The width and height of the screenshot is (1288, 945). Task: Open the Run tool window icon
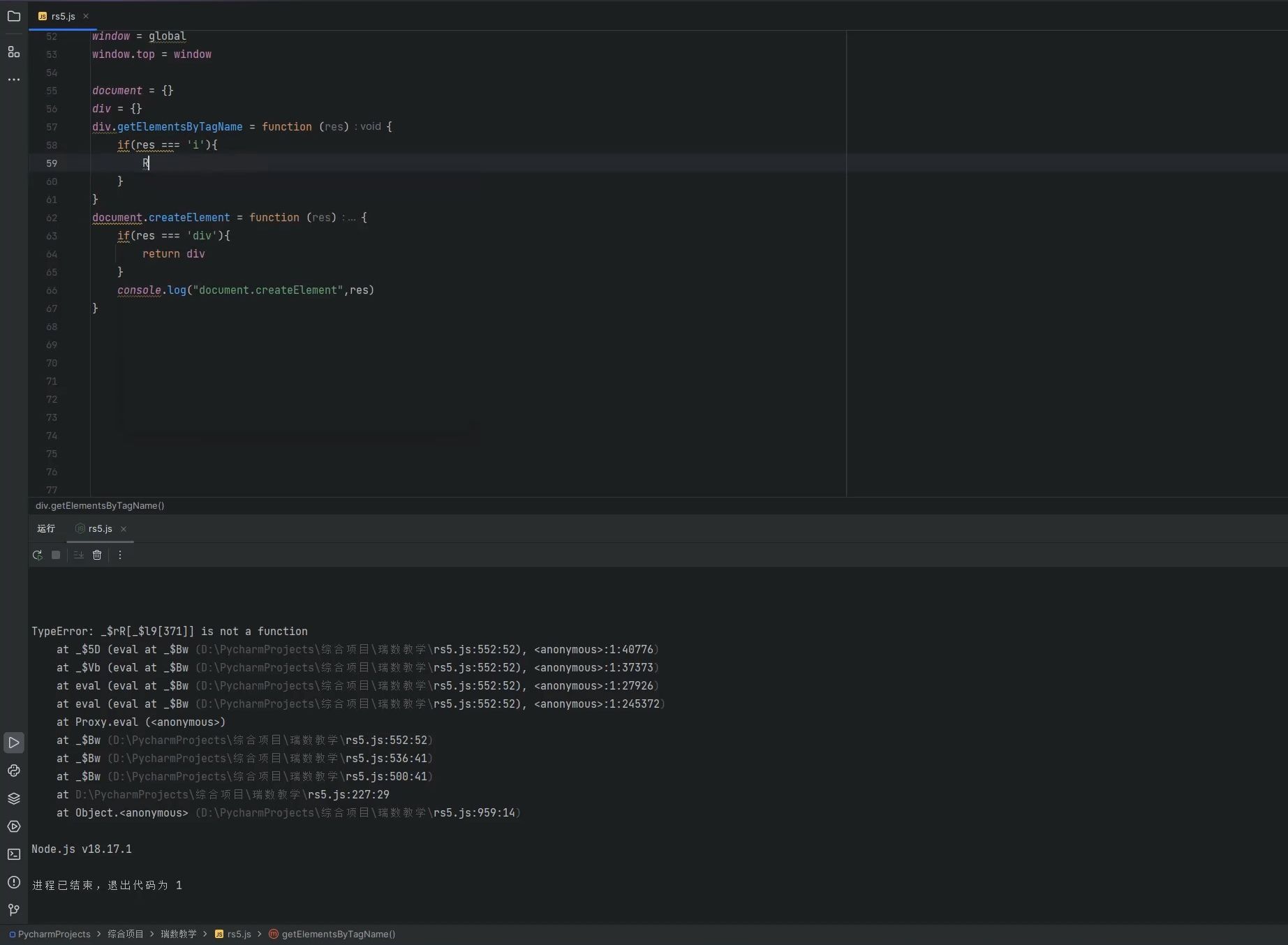tap(14, 743)
